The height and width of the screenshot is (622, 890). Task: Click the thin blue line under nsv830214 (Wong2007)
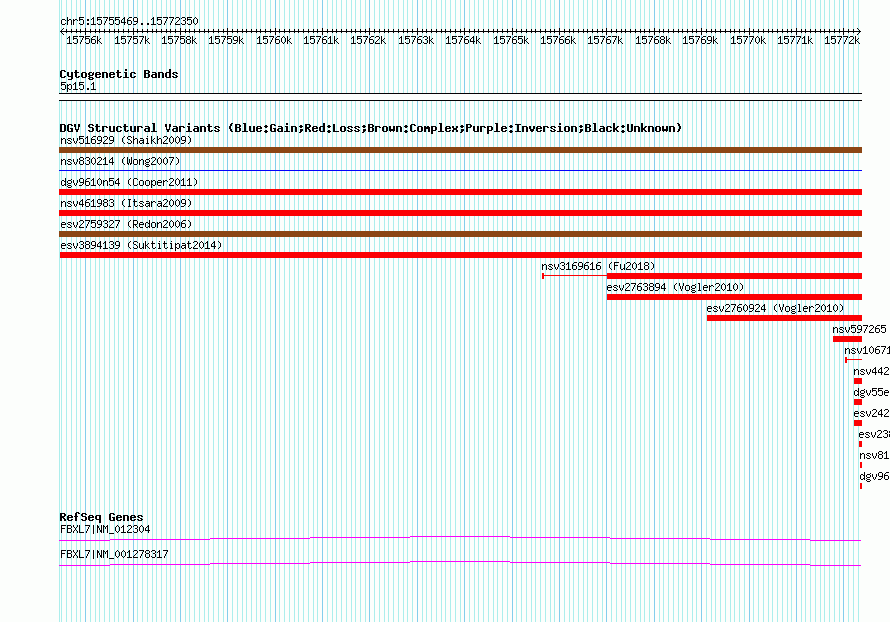click(460, 170)
